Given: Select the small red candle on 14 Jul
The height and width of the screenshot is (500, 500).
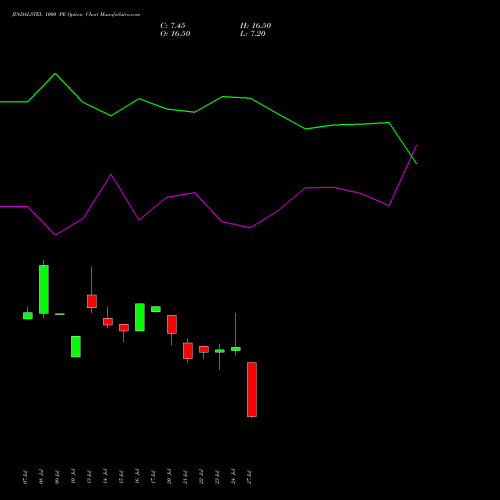Looking at the screenshot, I should point(108,321).
